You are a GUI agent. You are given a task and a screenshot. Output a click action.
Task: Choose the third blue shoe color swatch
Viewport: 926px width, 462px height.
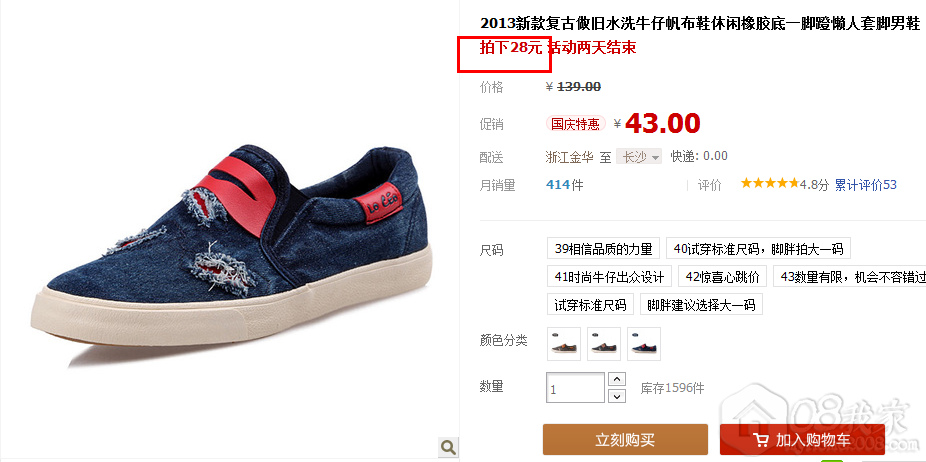pos(644,344)
